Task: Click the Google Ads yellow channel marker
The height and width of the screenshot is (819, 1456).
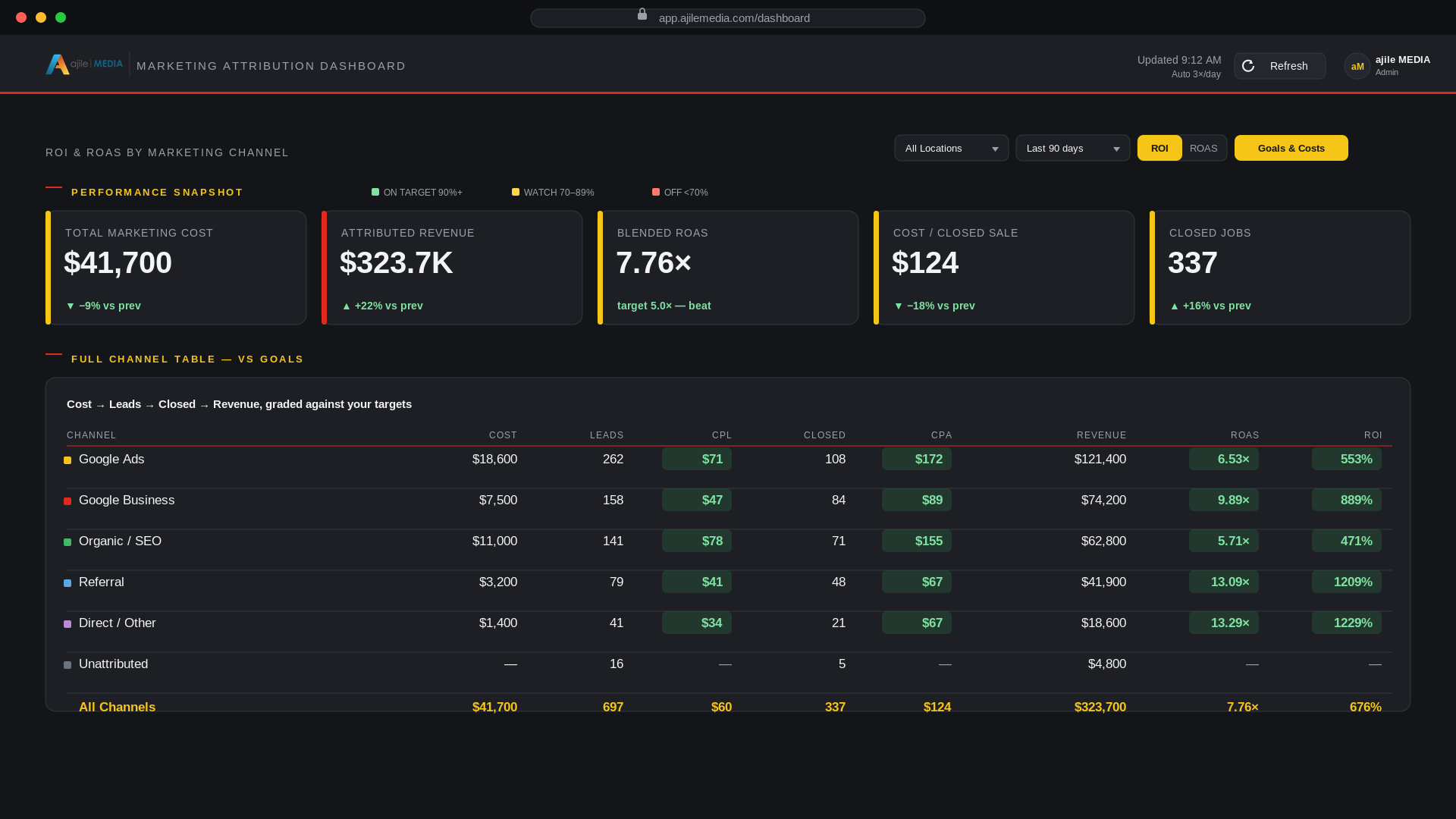Action: tap(67, 460)
